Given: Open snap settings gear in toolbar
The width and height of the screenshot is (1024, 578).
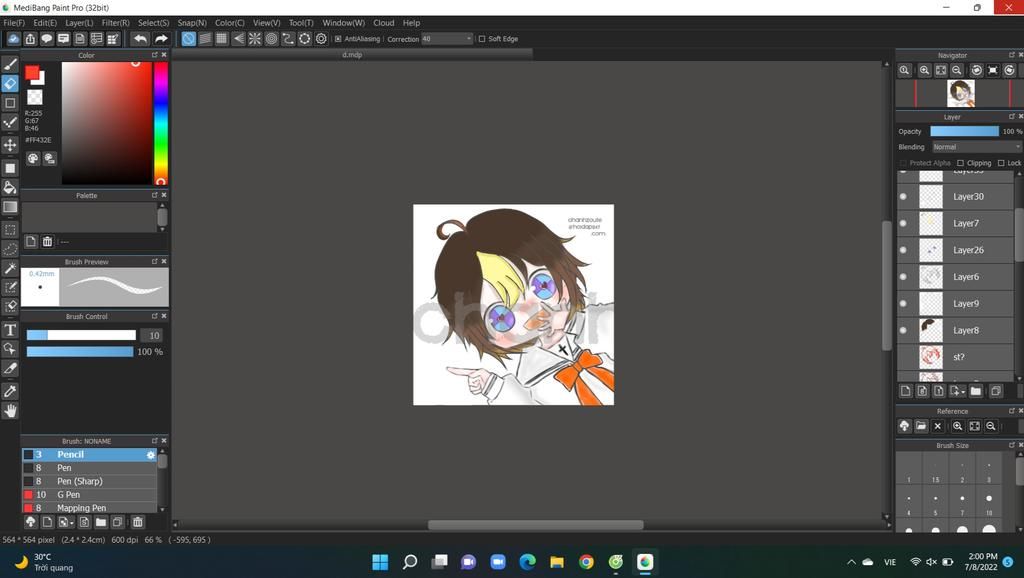Looking at the screenshot, I should (x=321, y=39).
